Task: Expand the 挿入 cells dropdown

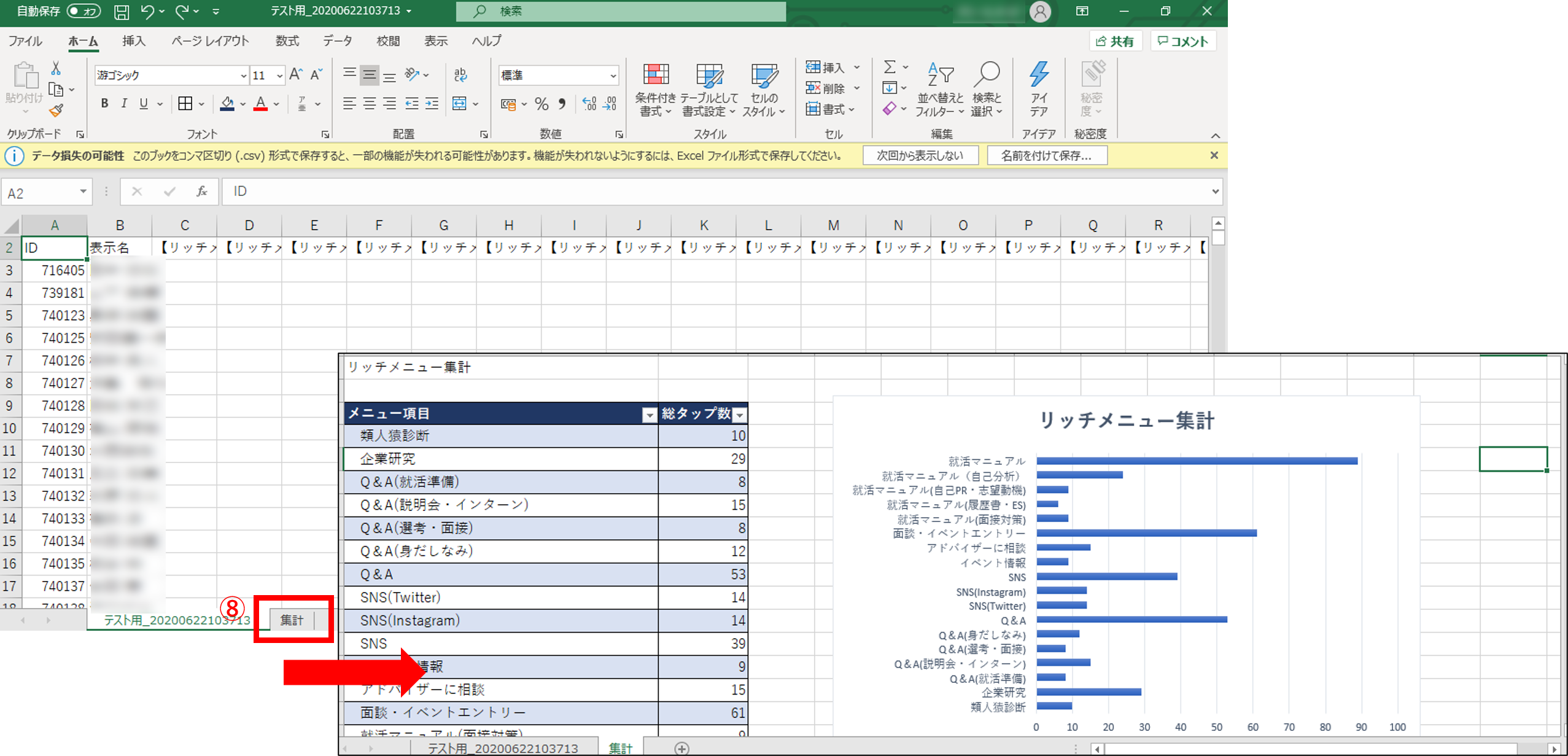Action: pos(857,68)
